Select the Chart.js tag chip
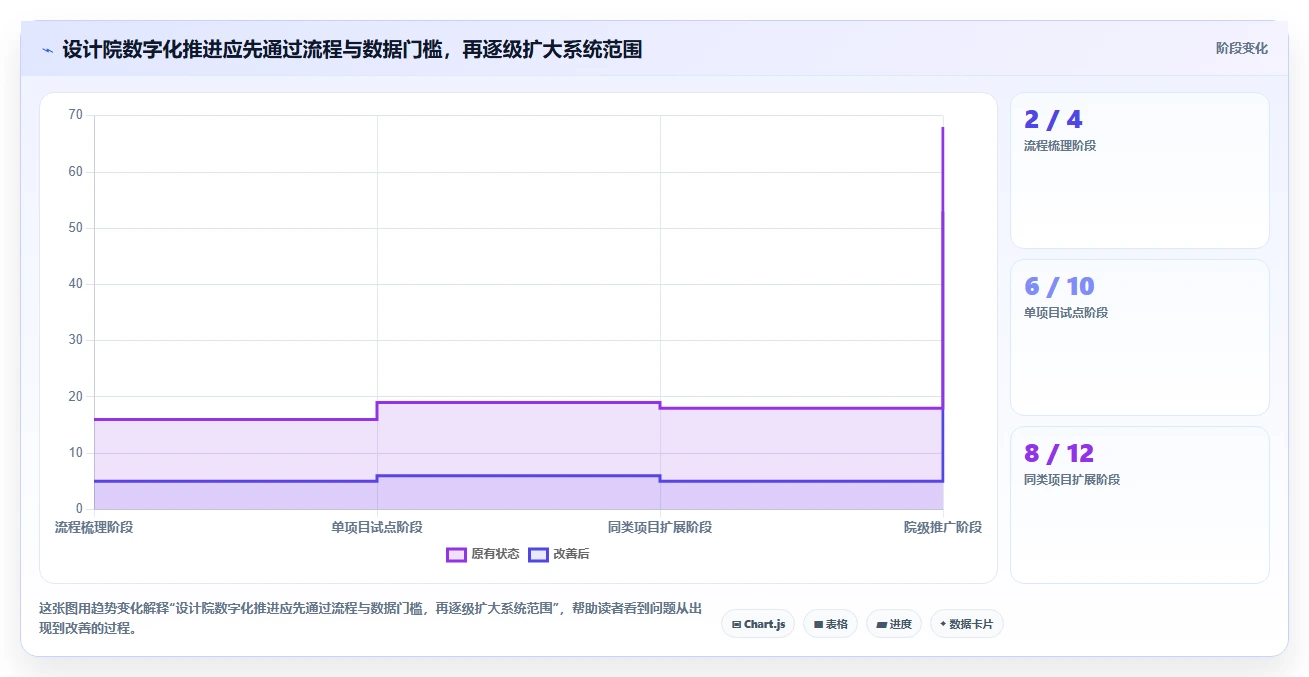Viewport: 1309px width, 677px height. [758, 624]
